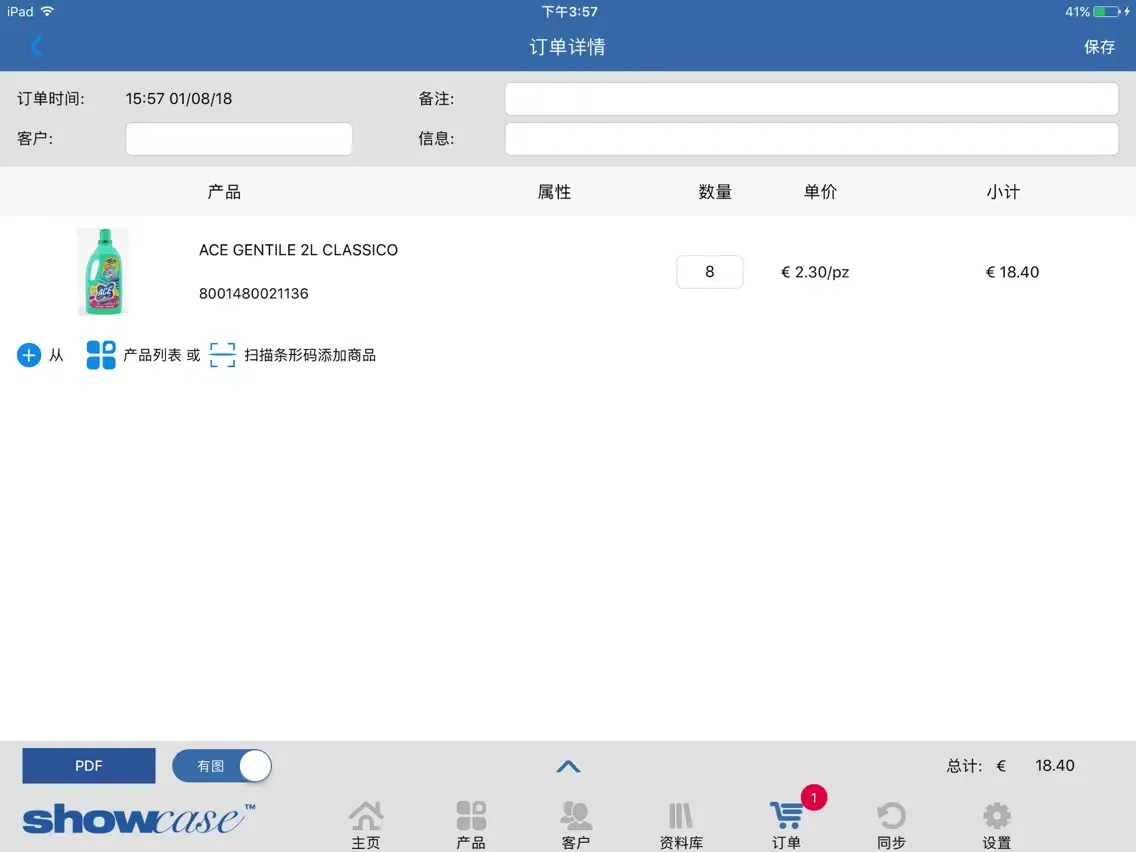Viewport: 1136px width, 852px height.
Task: Edit the quantity box showing 8
Action: point(709,272)
